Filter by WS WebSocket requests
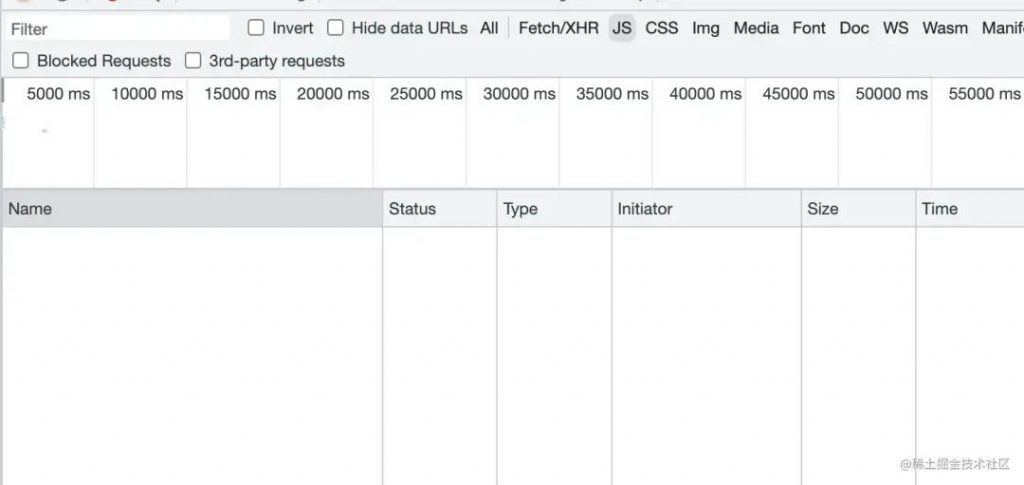The image size is (1024, 485). coord(895,28)
